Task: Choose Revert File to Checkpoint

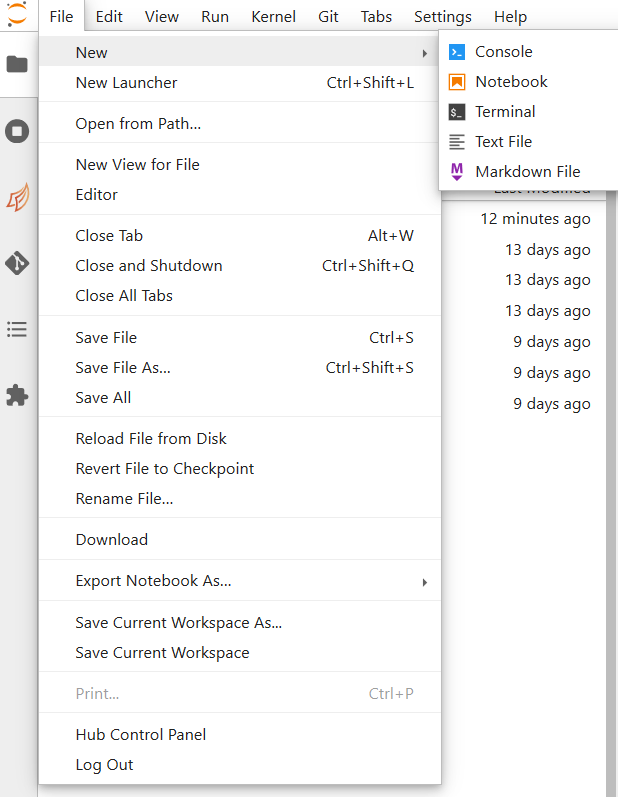Action: click(165, 469)
